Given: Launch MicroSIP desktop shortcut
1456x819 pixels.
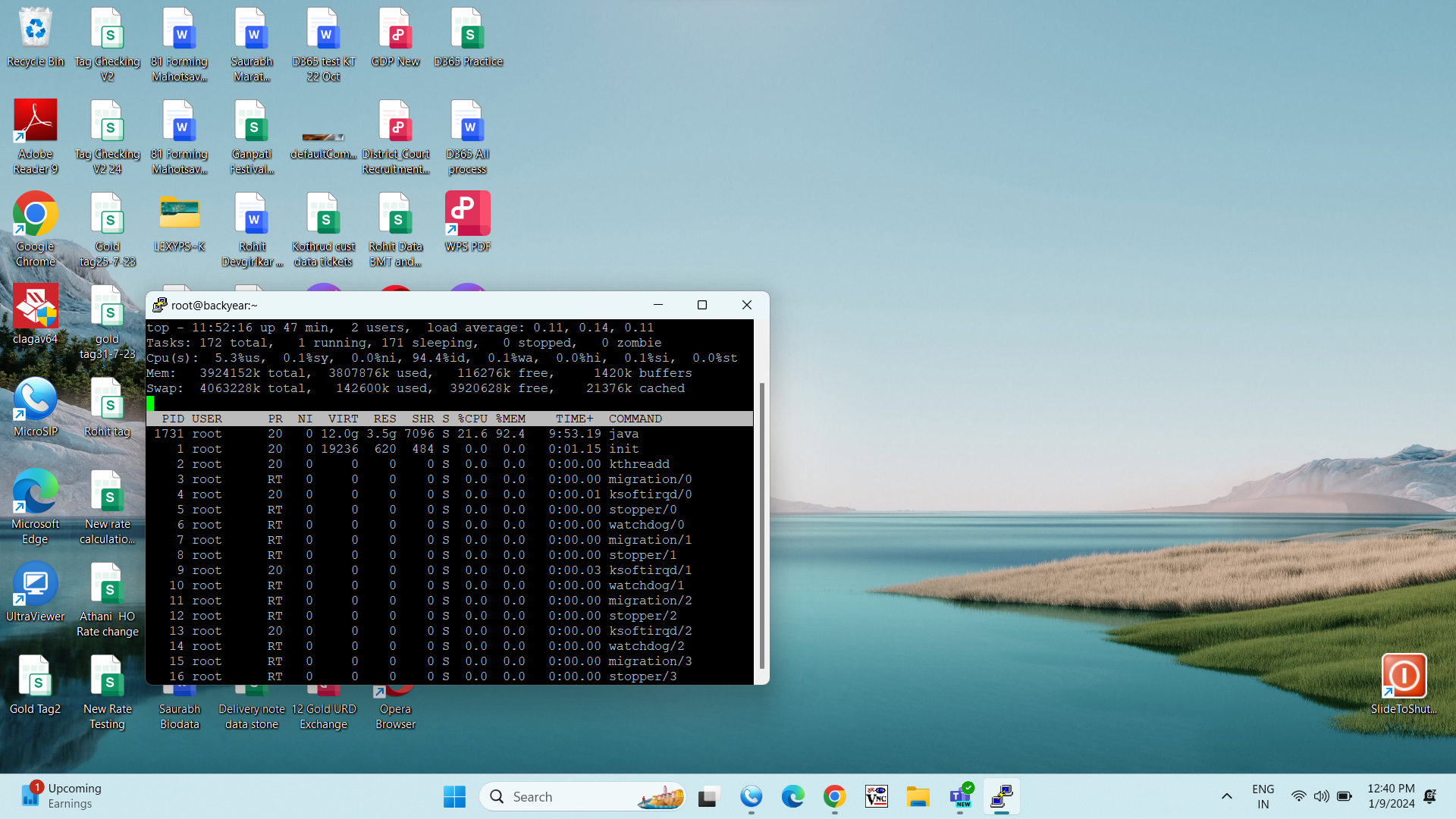Looking at the screenshot, I should coord(36,408).
